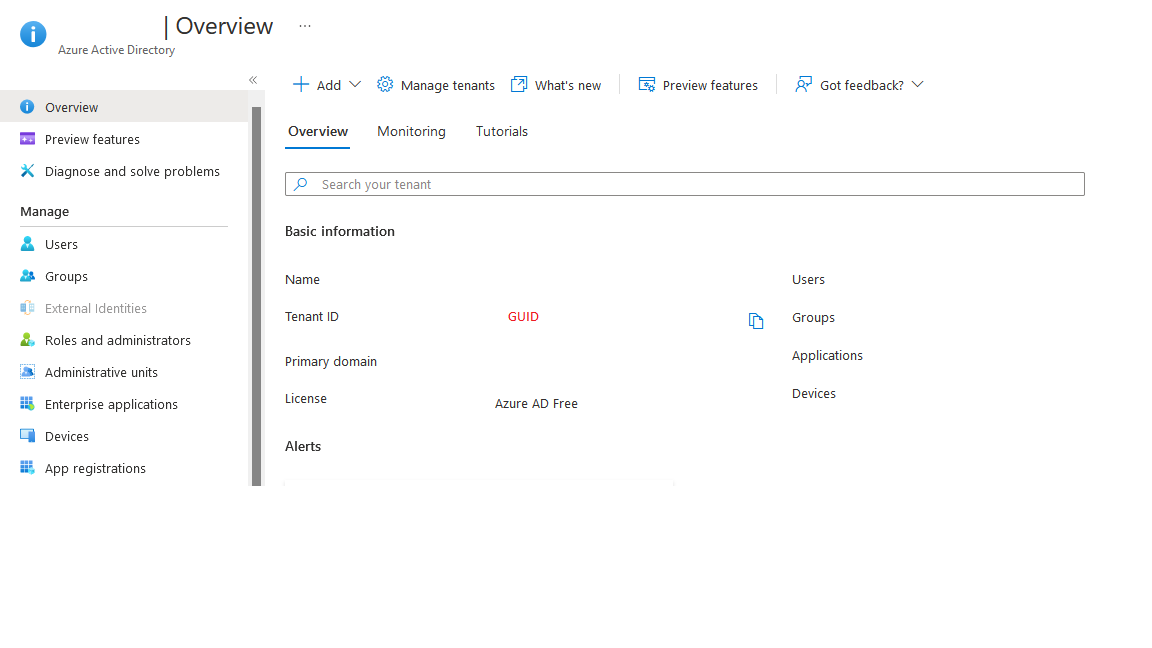The image size is (1152, 648).
Task: Click the Groups label in Basic information
Action: [813, 317]
